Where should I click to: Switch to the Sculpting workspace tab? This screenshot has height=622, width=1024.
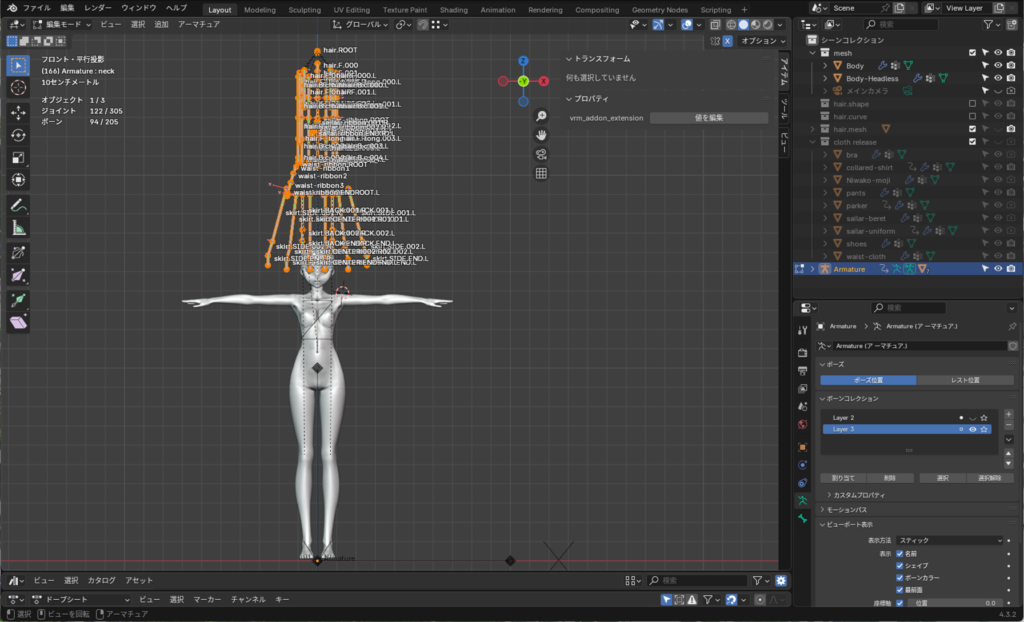point(304,9)
